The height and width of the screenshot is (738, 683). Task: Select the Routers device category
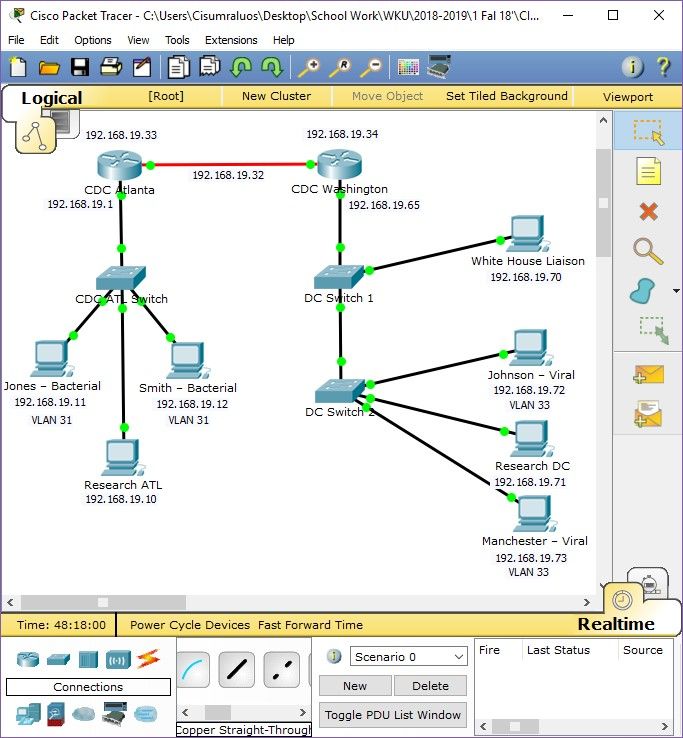28,659
